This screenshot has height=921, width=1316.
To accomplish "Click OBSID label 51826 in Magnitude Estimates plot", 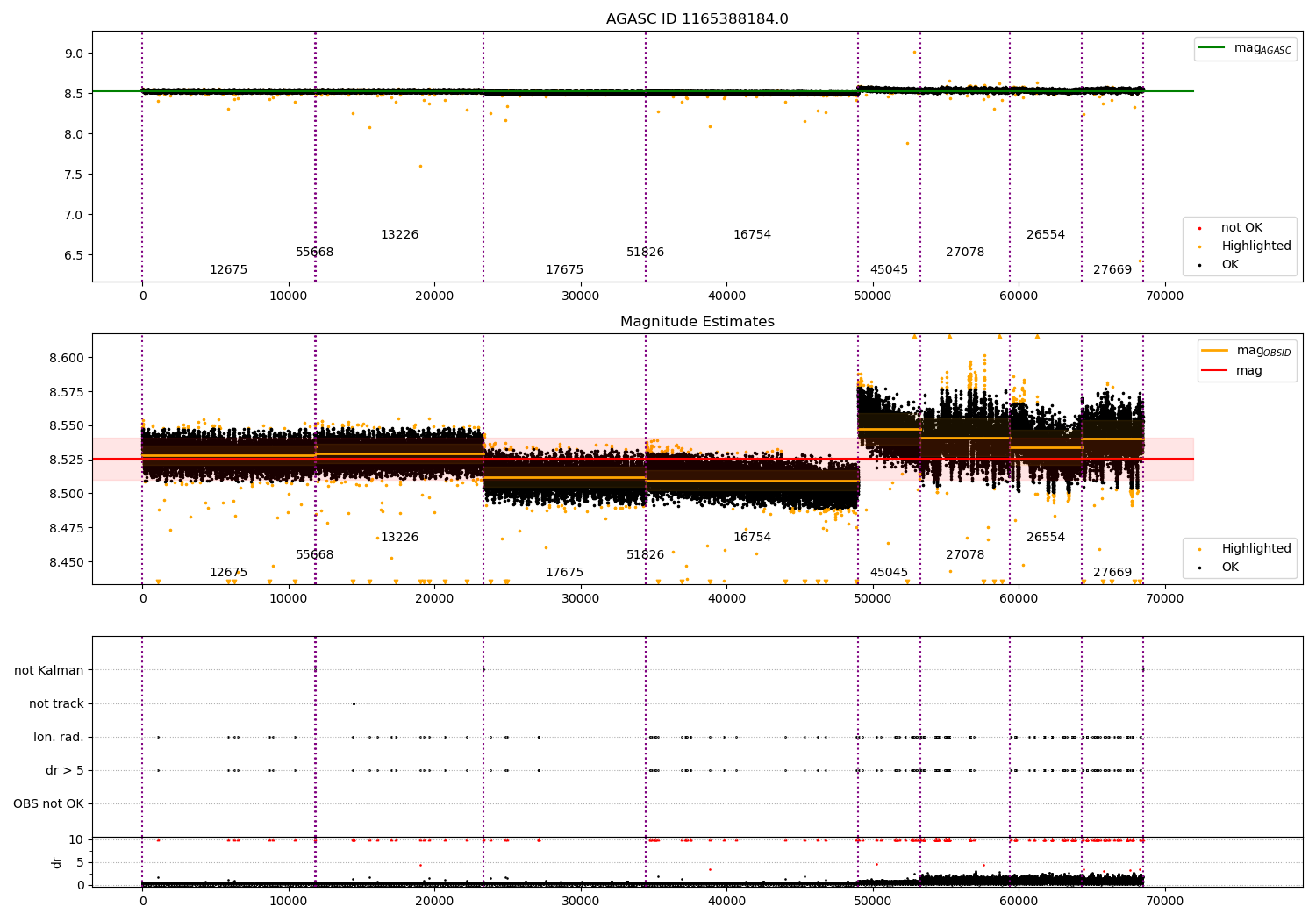I will (645, 555).
